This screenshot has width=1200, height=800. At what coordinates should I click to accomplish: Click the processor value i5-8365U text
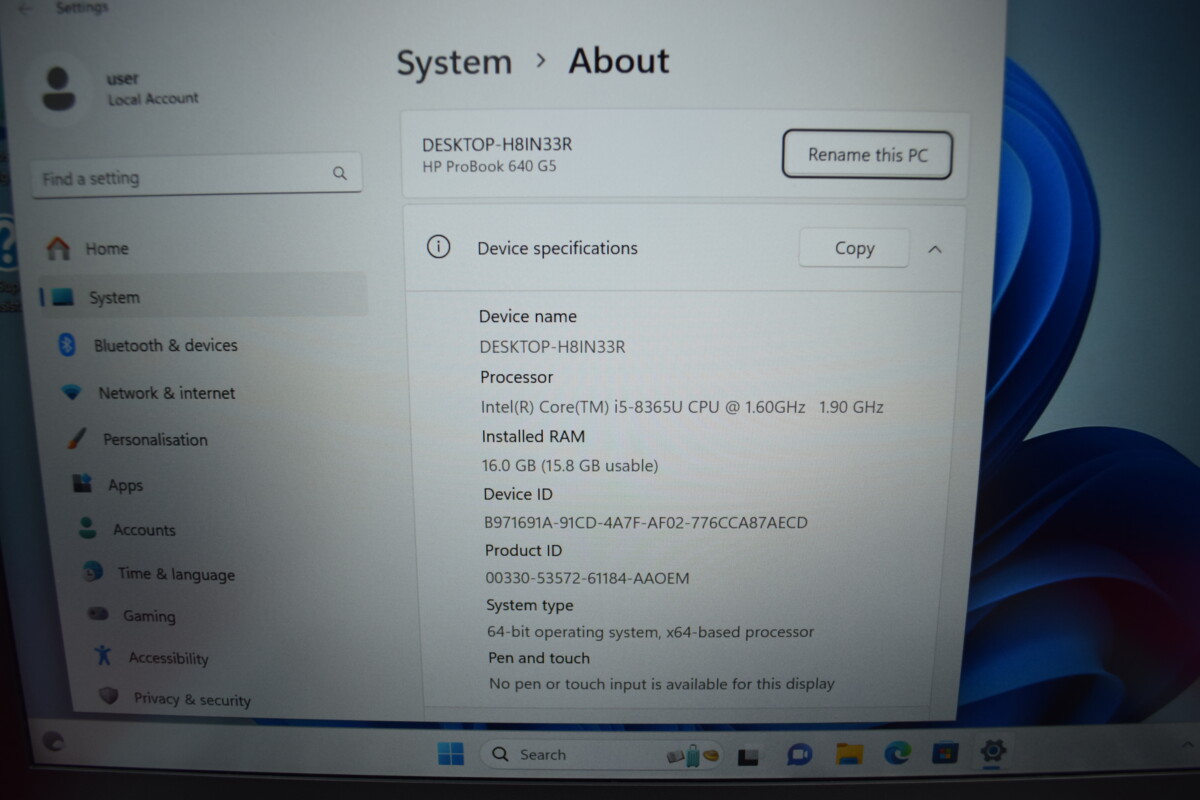click(683, 407)
